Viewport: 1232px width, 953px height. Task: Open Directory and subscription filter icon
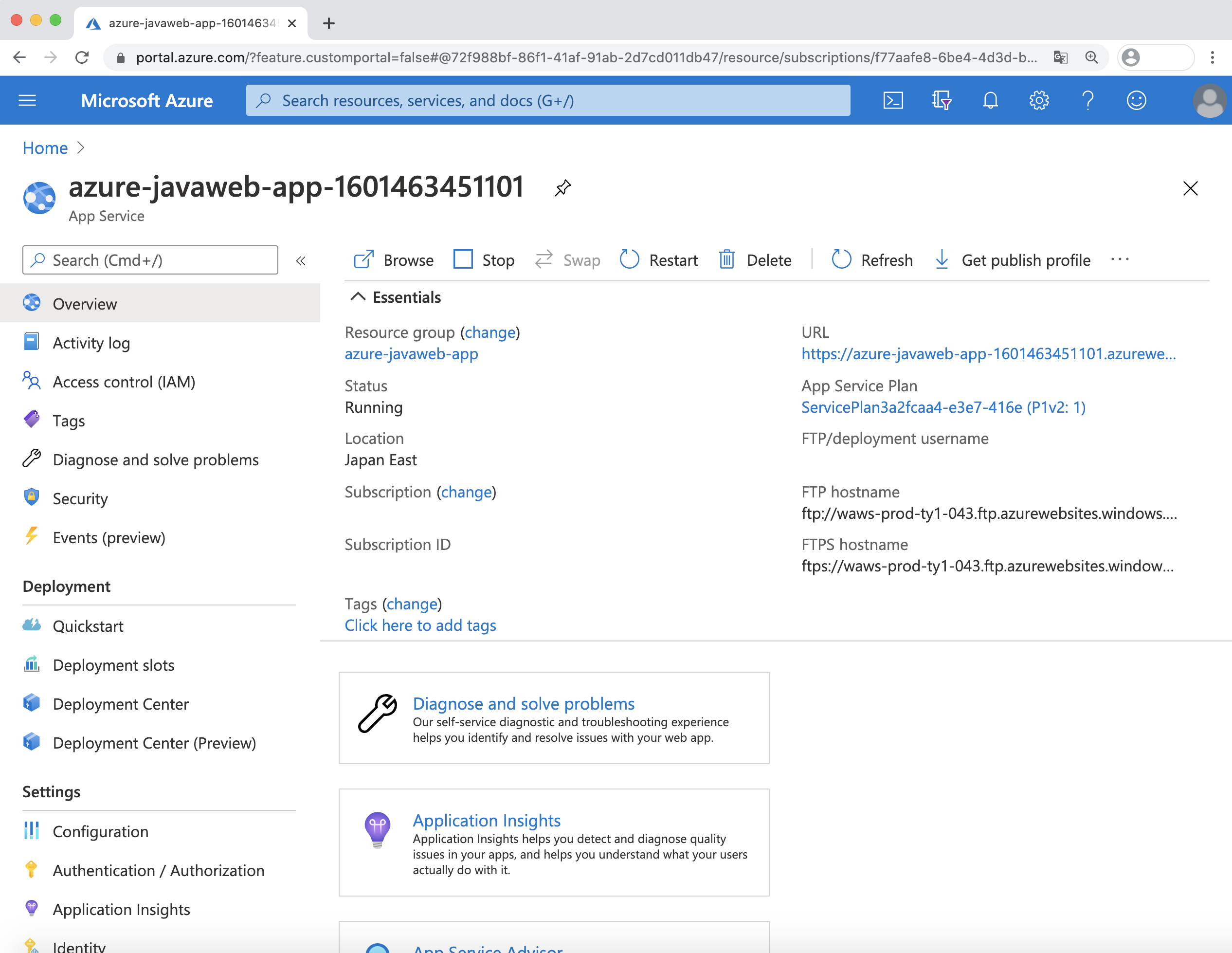(x=942, y=100)
